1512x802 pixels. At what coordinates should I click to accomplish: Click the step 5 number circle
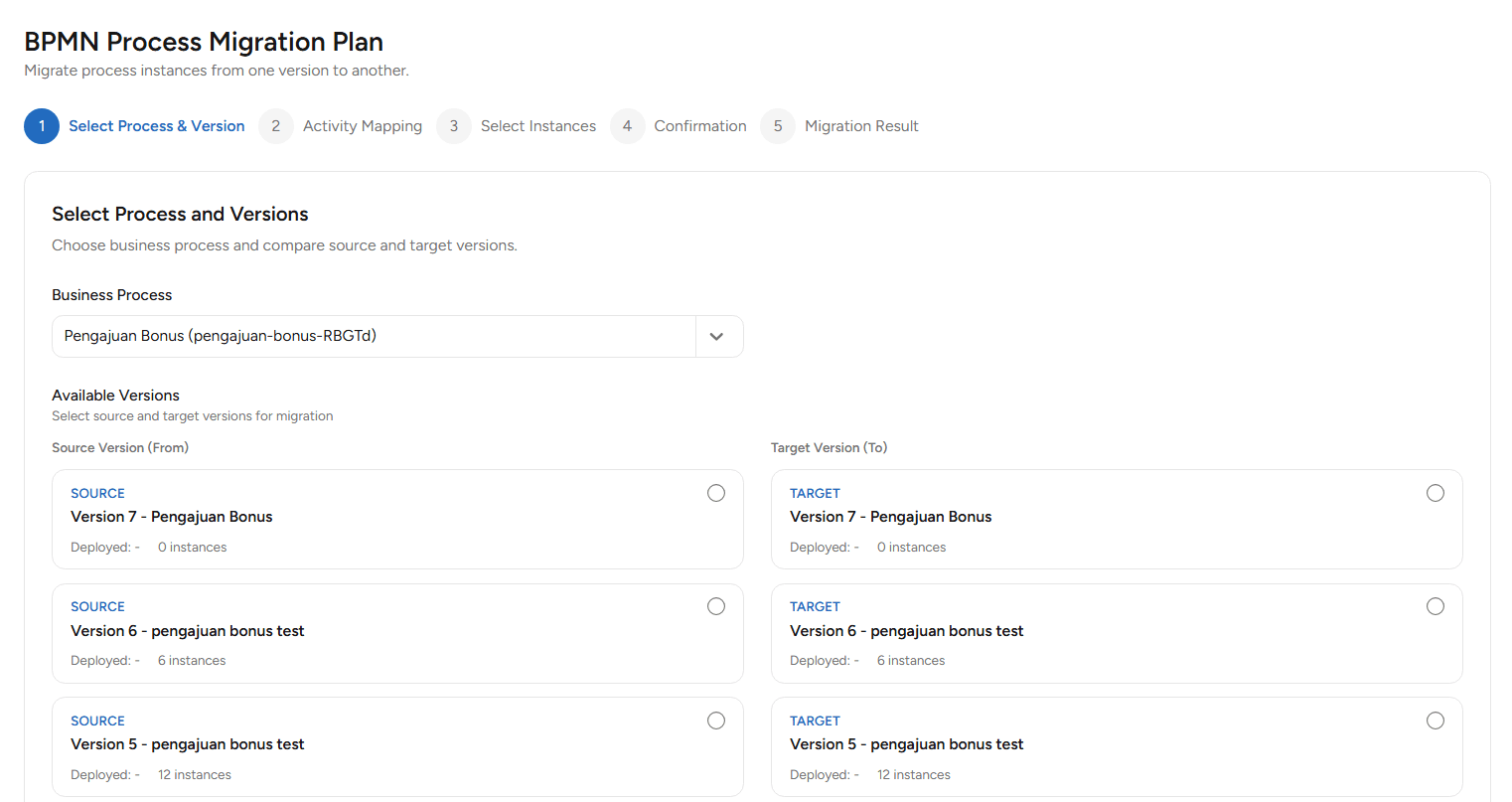coord(778,126)
